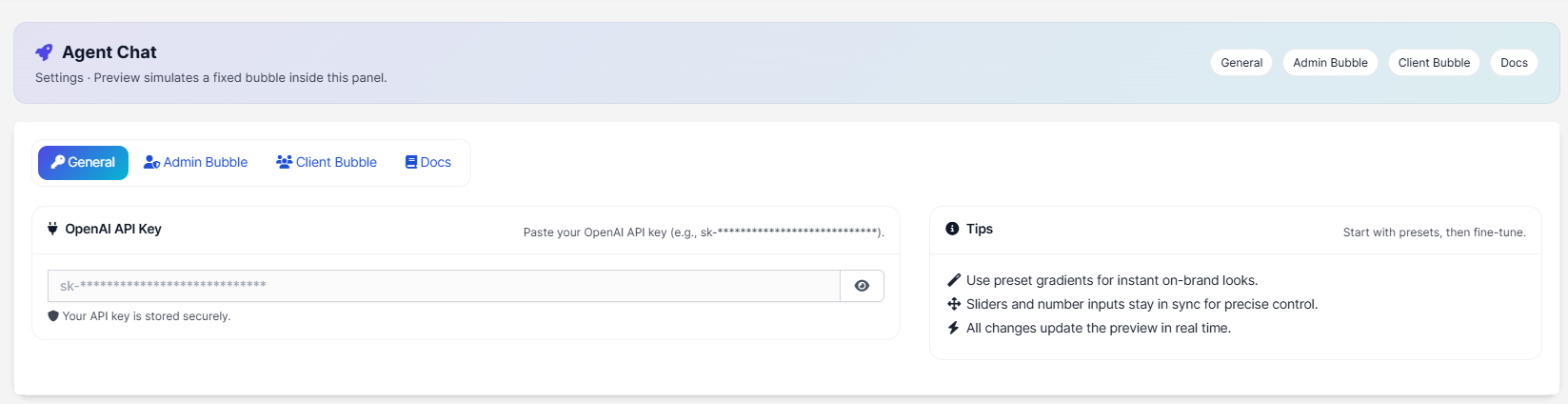Click the pencil icon in Tips list
This screenshot has width=1568, height=404.
[954, 280]
